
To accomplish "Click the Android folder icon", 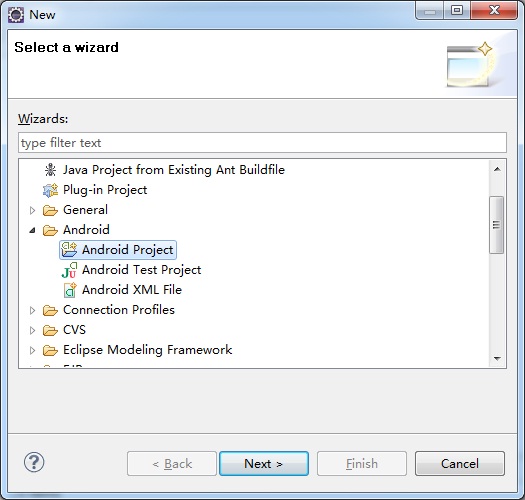I will pyautogui.click(x=50, y=230).
